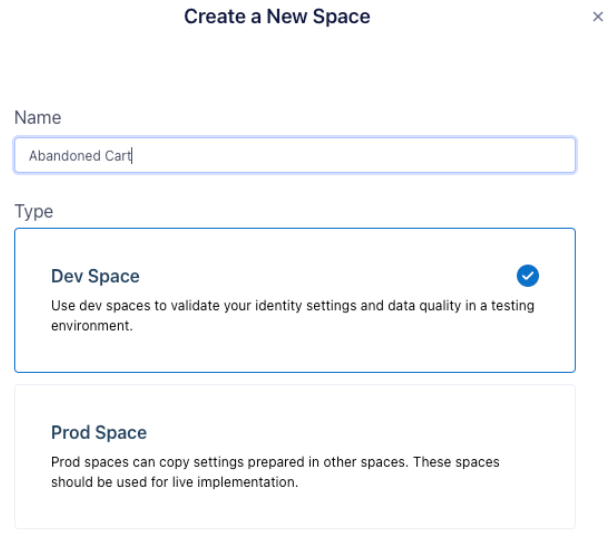Click the "Dev Space" heading text
The image size is (611, 544).
(97, 275)
